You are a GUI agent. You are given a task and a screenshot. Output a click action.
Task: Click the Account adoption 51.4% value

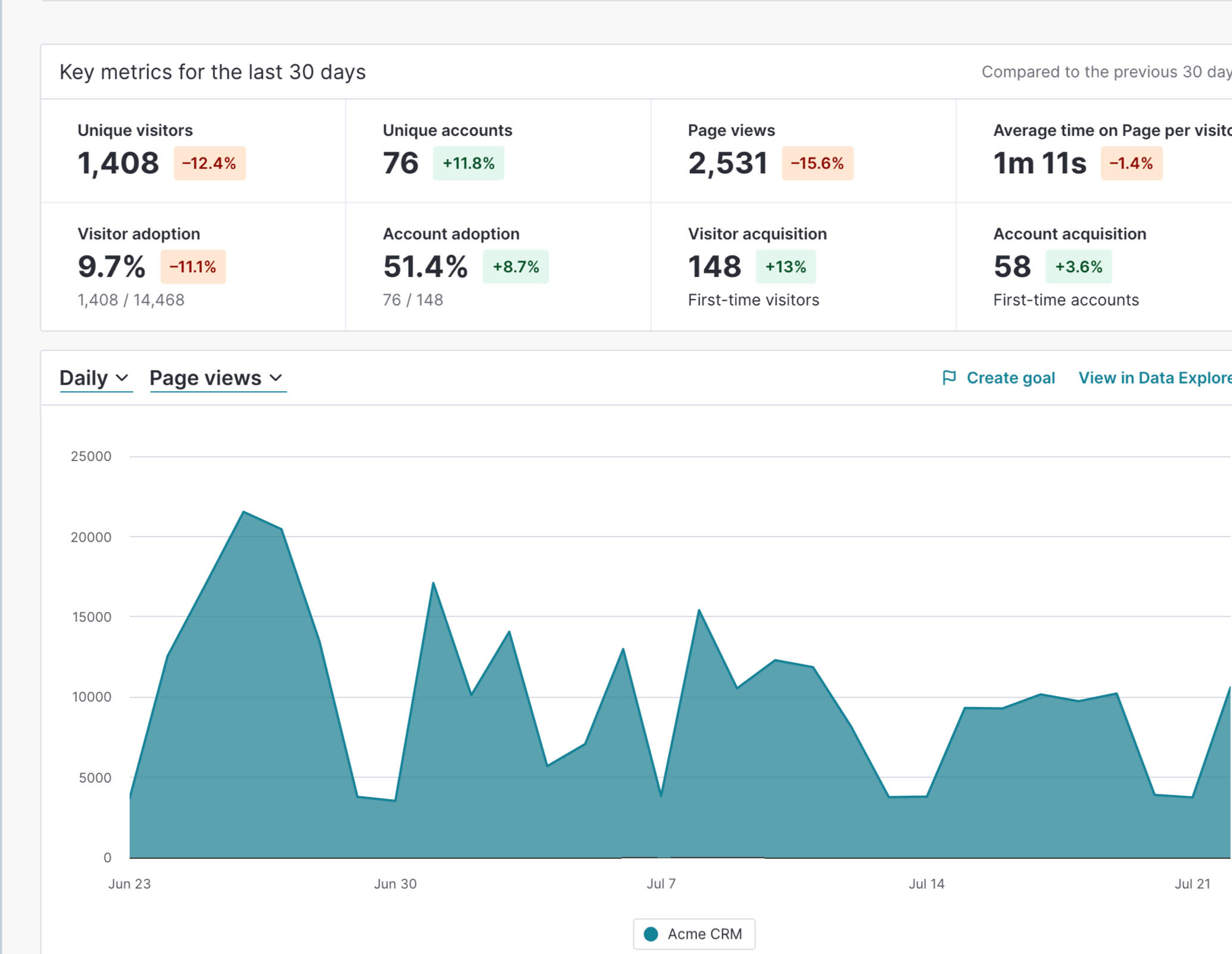425,267
